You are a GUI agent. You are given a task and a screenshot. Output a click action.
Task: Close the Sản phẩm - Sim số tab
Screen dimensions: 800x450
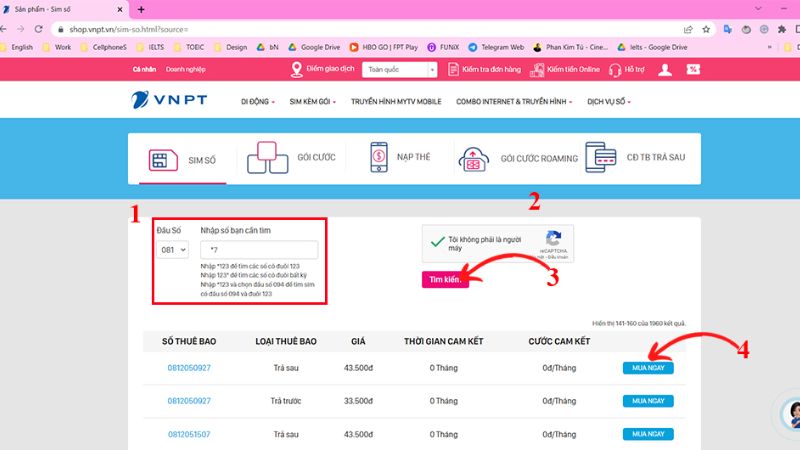pos(120,9)
